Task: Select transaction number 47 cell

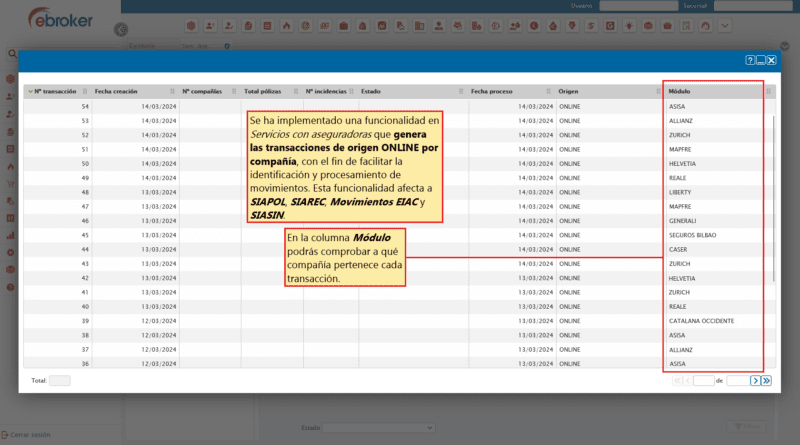Action: pos(85,207)
